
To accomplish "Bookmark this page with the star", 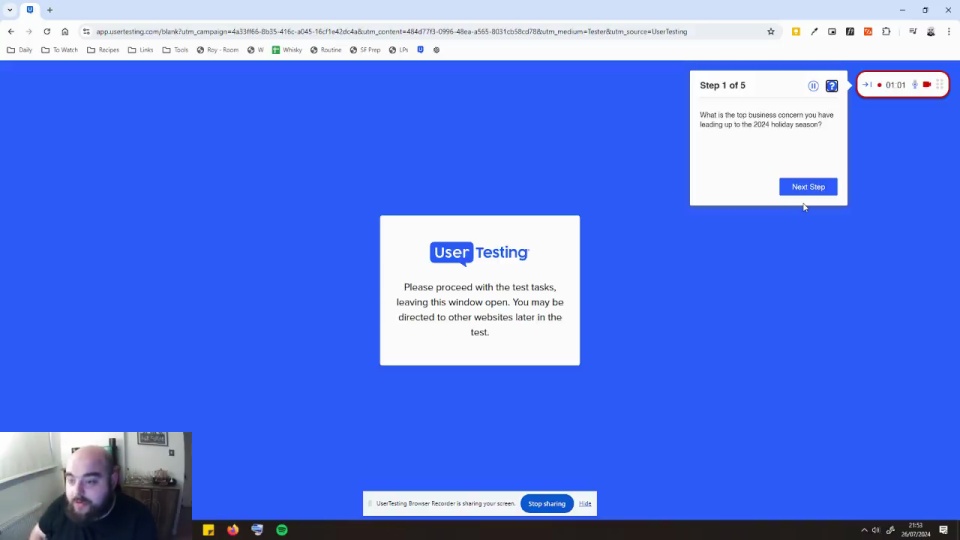I will coord(771,32).
